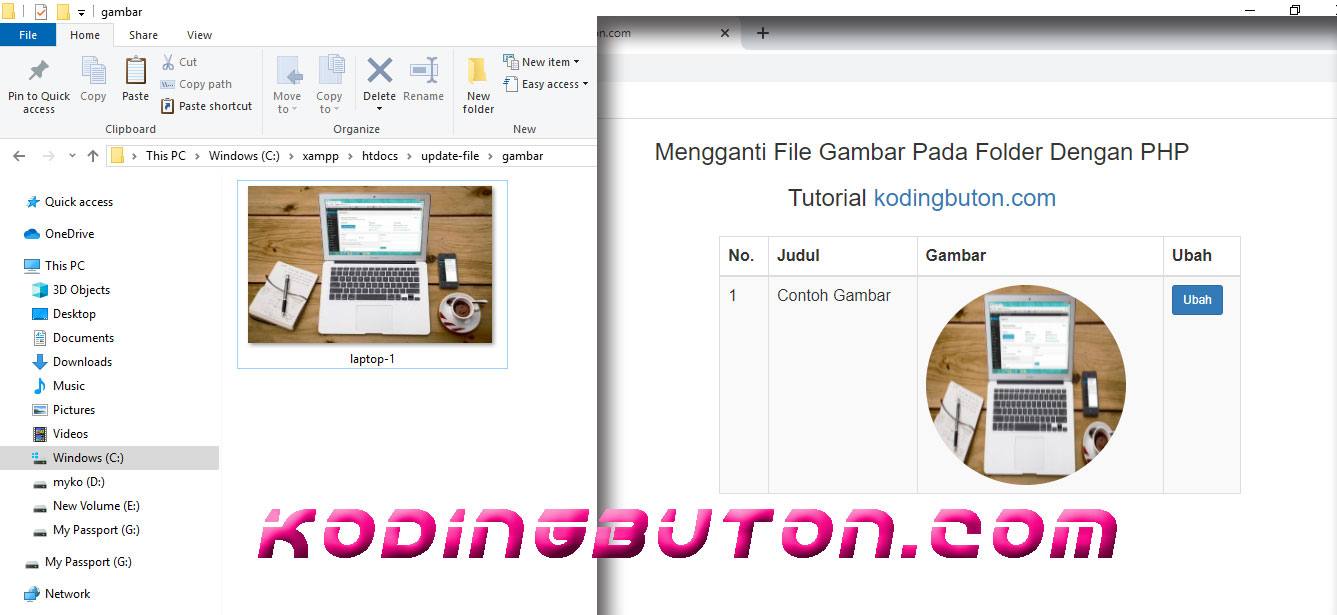Cut the selected file

pyautogui.click(x=182, y=61)
